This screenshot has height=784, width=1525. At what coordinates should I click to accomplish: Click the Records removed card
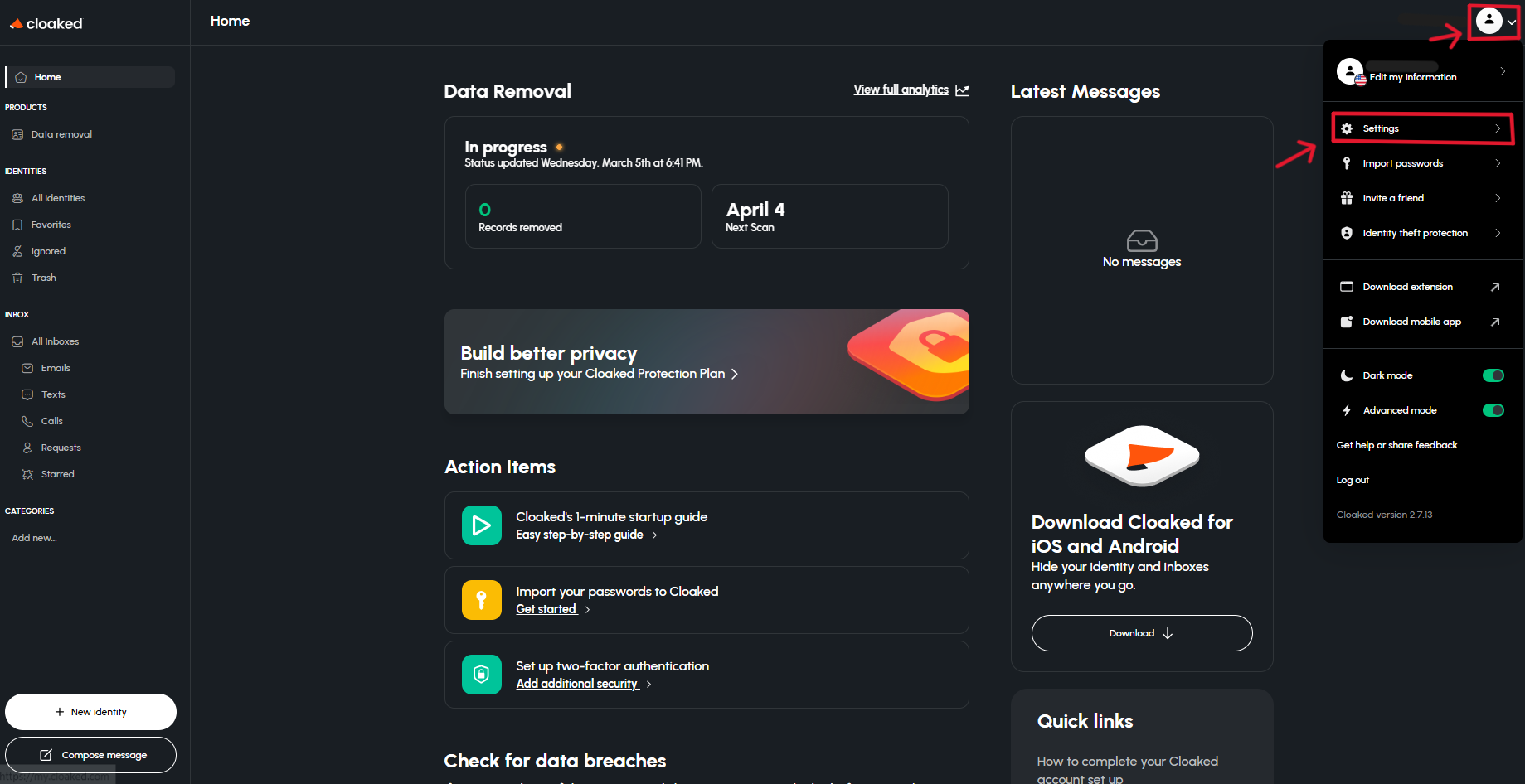(583, 216)
